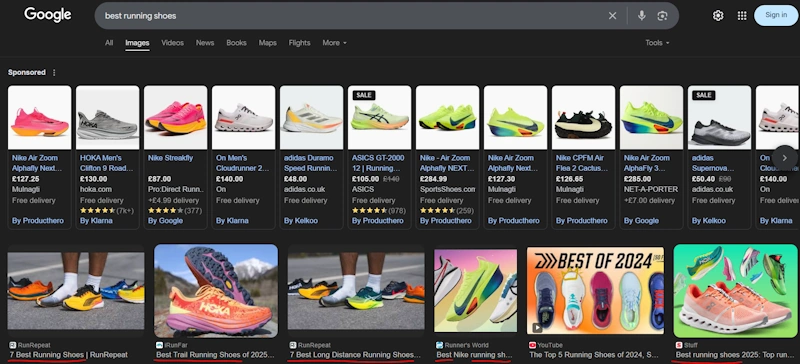Open the On Men's Cloudrunner 2 £140.00 link
800x364 pixels.
pos(242,163)
